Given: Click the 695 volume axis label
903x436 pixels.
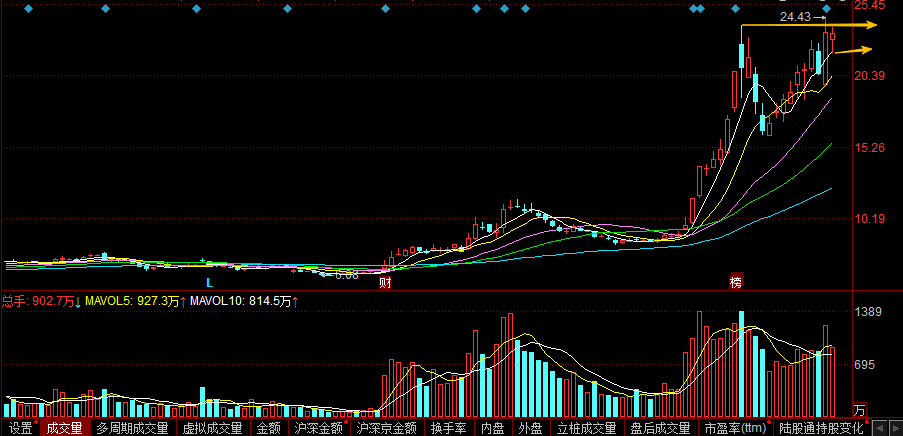Looking at the screenshot, I should (864, 365).
